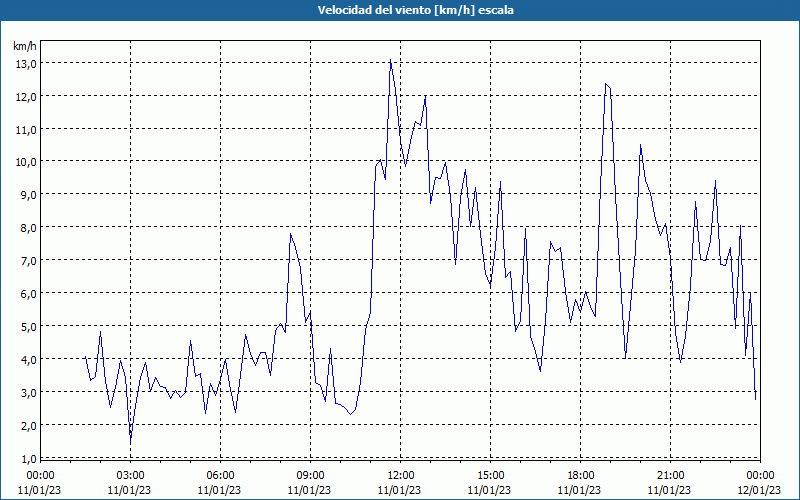Click the 7,0 y-axis label
800x500 pixels.
29,261
